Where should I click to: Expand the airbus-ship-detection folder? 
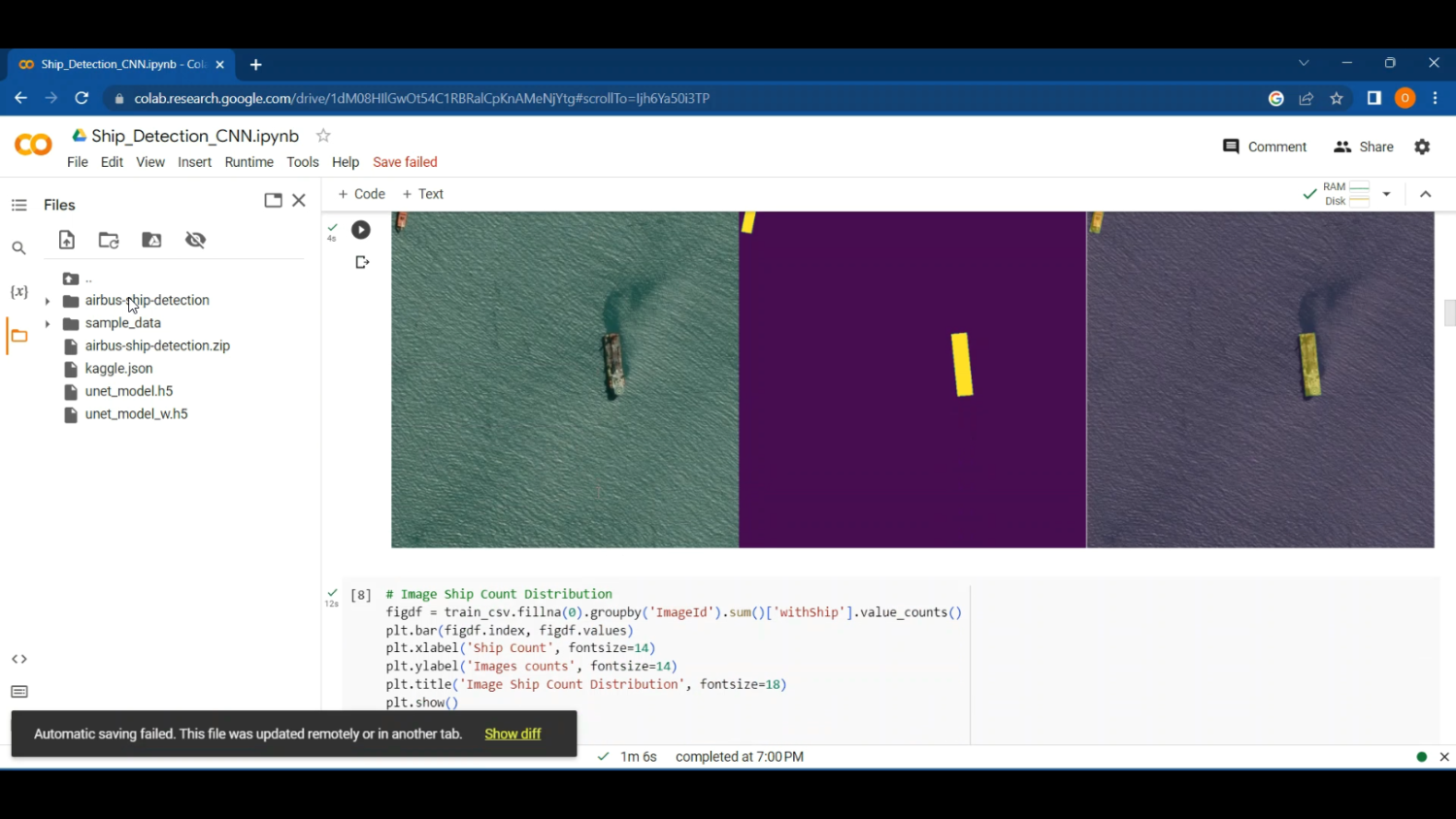point(48,301)
